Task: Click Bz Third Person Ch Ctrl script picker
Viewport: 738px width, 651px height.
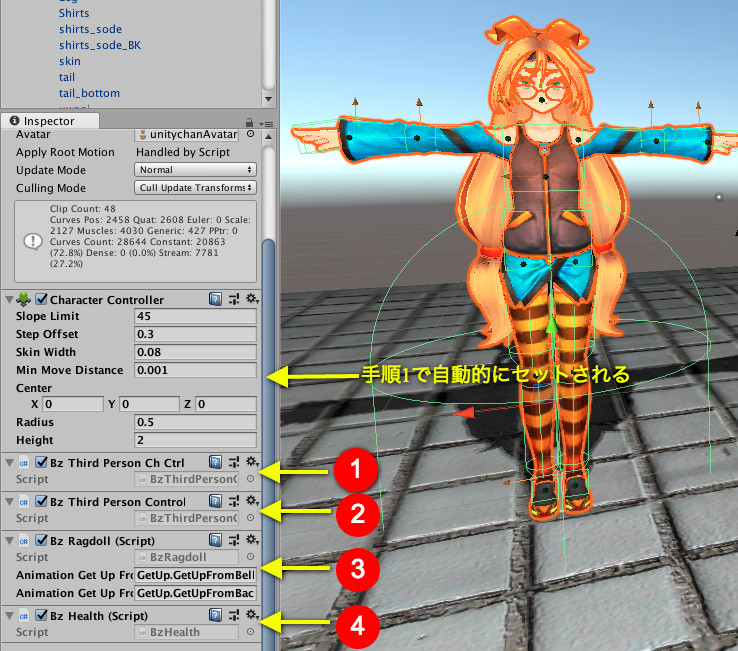Action: tap(250, 479)
